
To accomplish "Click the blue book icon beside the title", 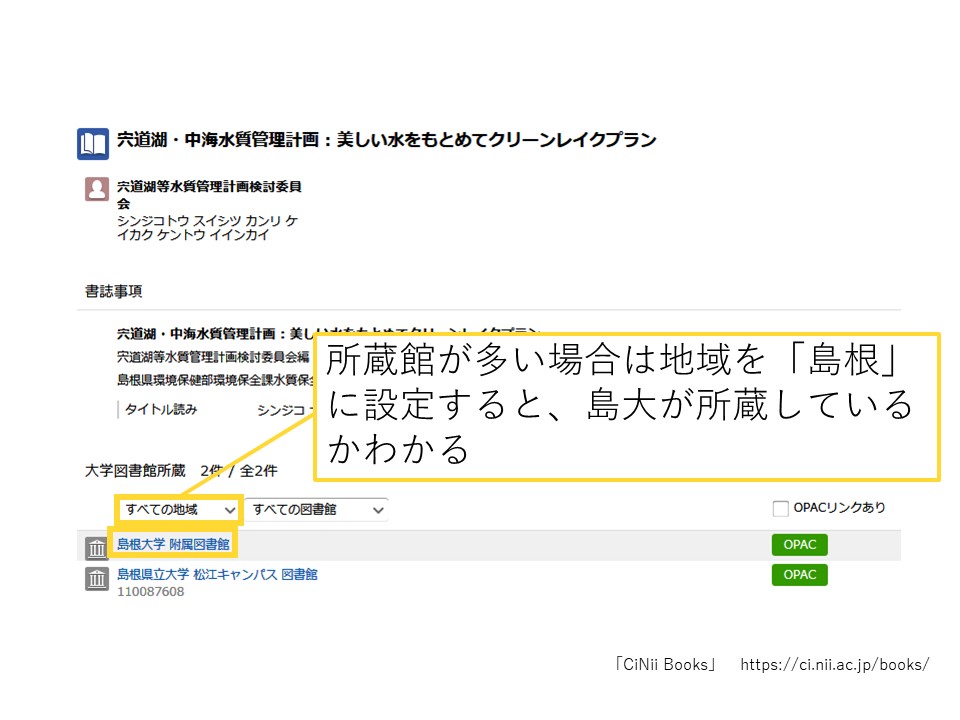I will (93, 144).
